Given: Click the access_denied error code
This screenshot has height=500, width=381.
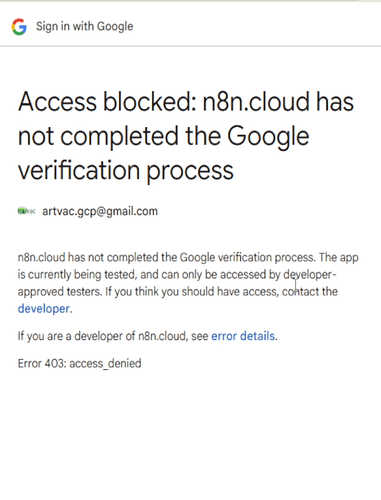Looking at the screenshot, I should (x=105, y=363).
